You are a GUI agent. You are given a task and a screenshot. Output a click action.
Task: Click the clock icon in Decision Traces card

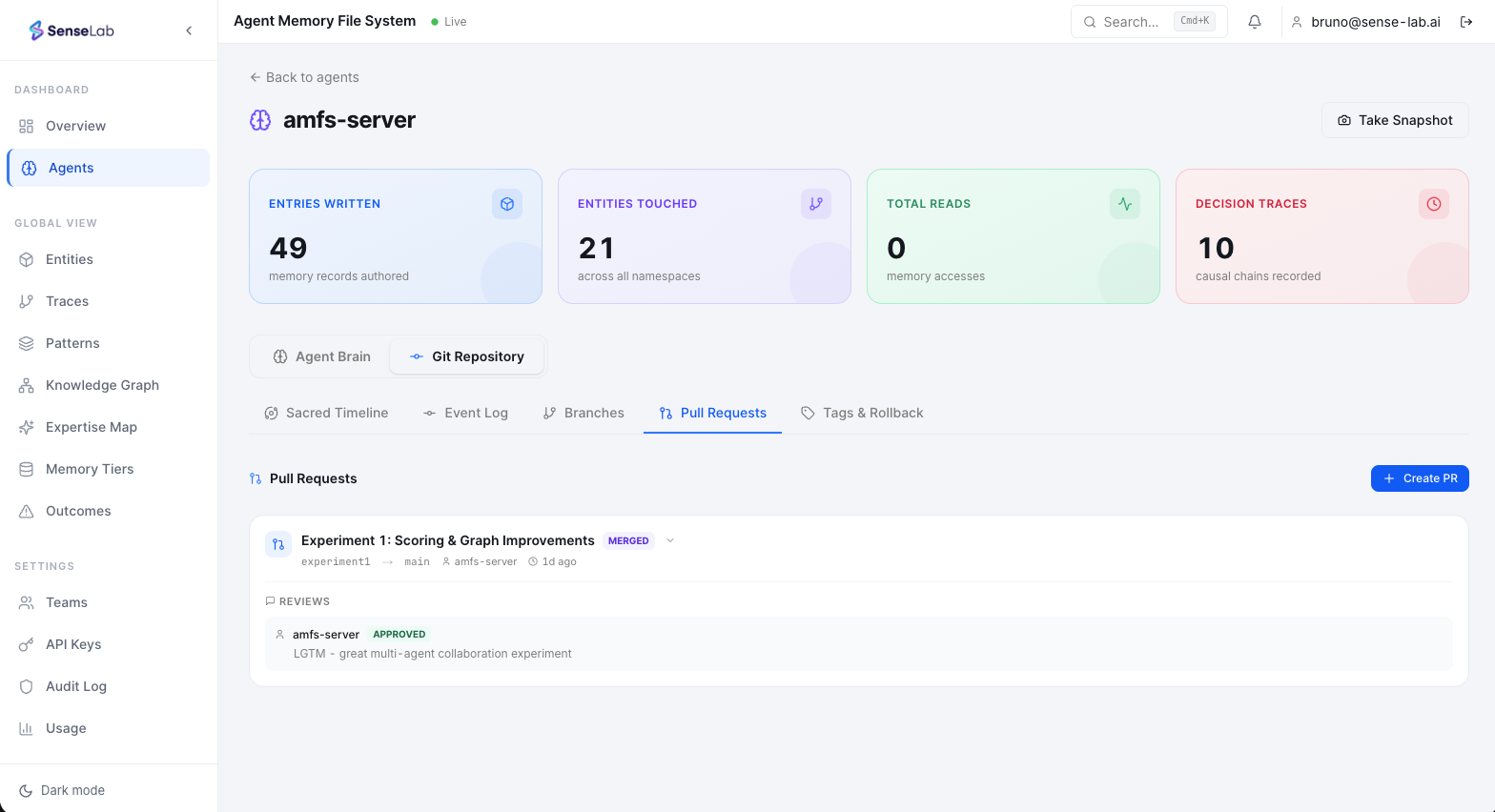click(x=1434, y=204)
